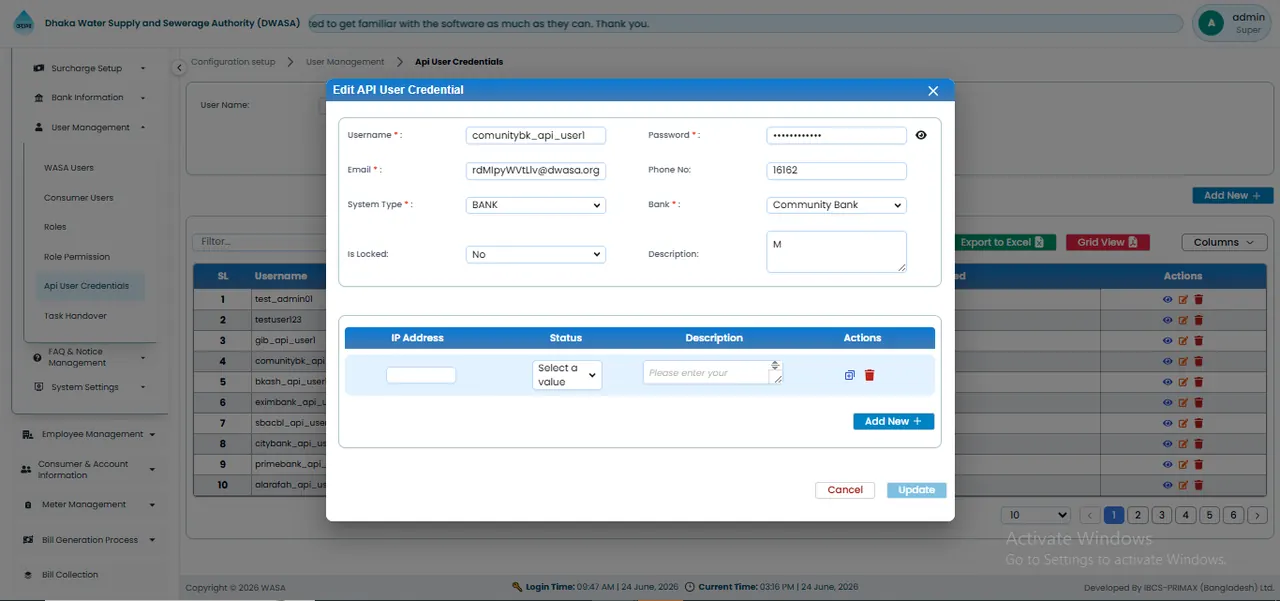Open Consumer Users menu item
The width and height of the screenshot is (1280, 601).
pyautogui.click(x=79, y=198)
